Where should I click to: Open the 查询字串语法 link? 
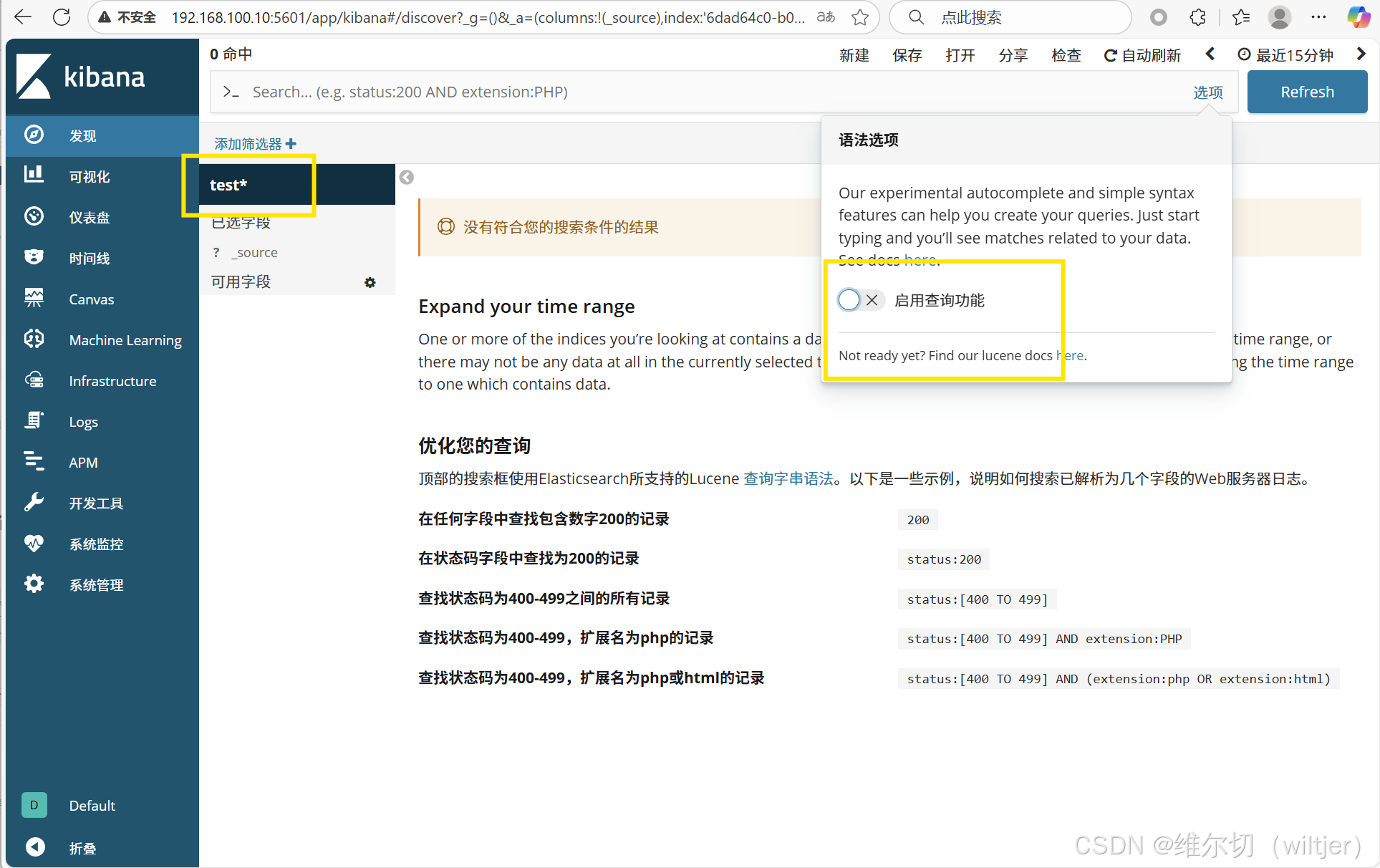[x=788, y=478]
